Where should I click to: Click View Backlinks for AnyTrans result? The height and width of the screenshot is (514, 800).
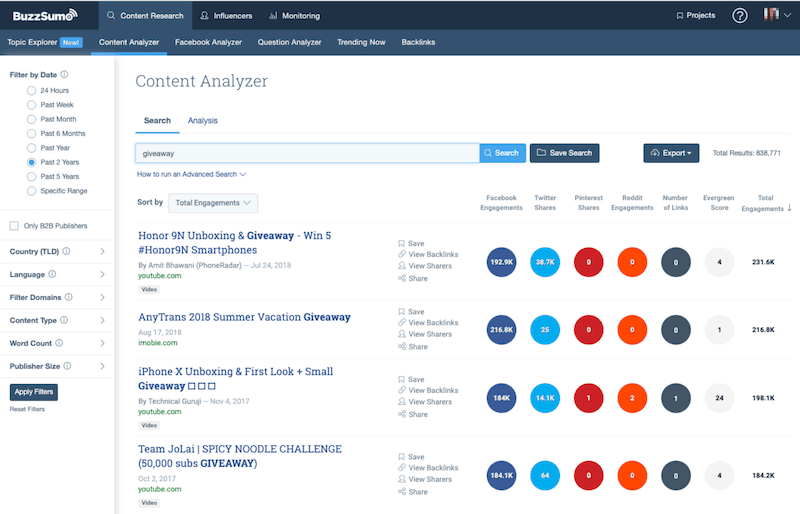(x=428, y=323)
